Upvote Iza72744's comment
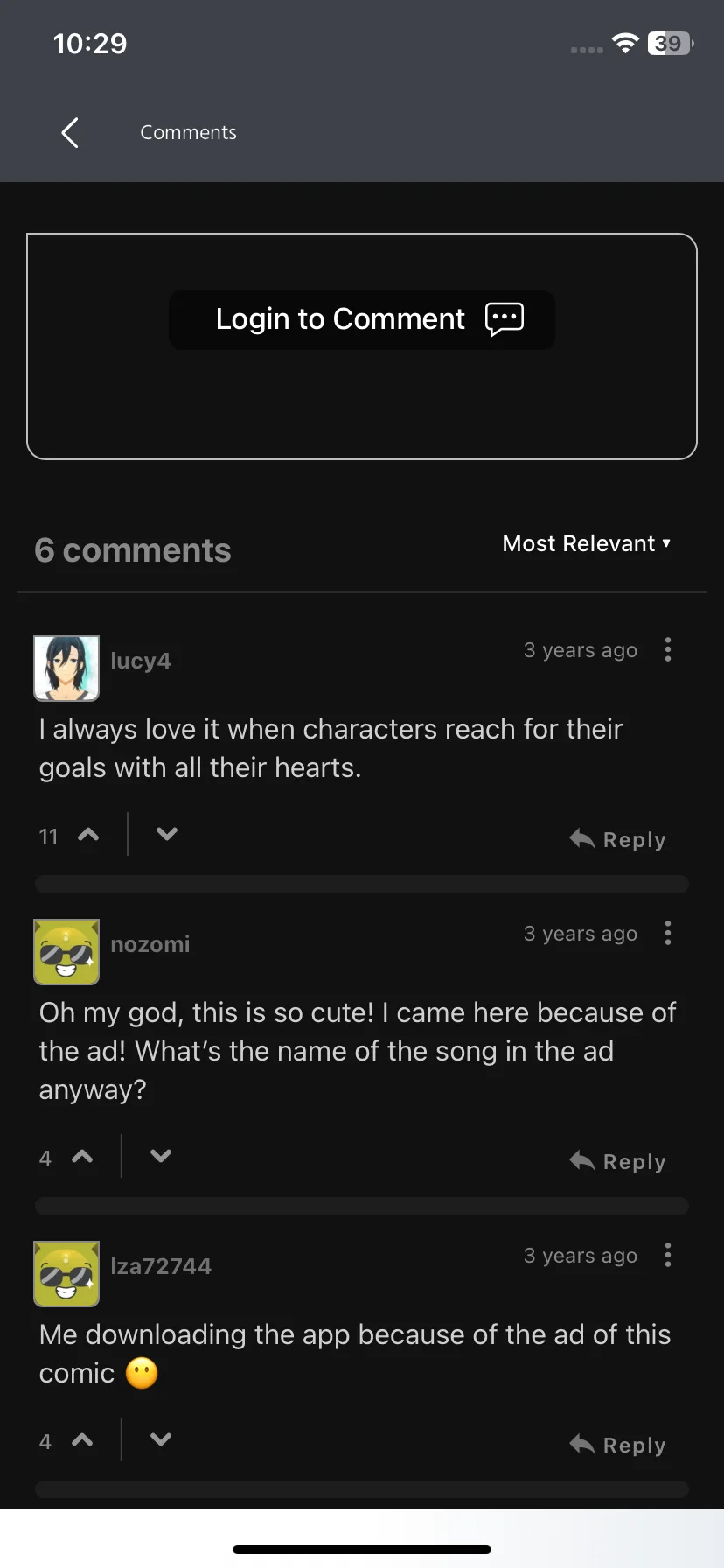 click(x=83, y=1440)
